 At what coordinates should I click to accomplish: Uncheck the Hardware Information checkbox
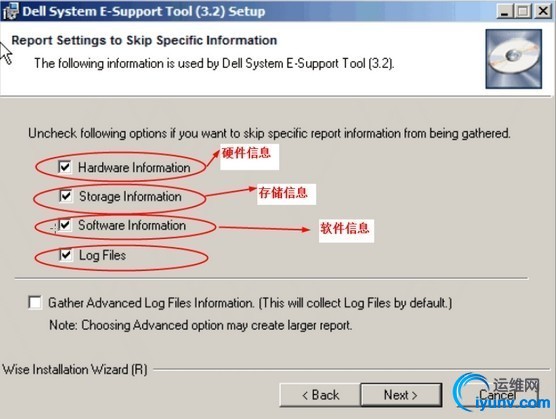(65, 167)
